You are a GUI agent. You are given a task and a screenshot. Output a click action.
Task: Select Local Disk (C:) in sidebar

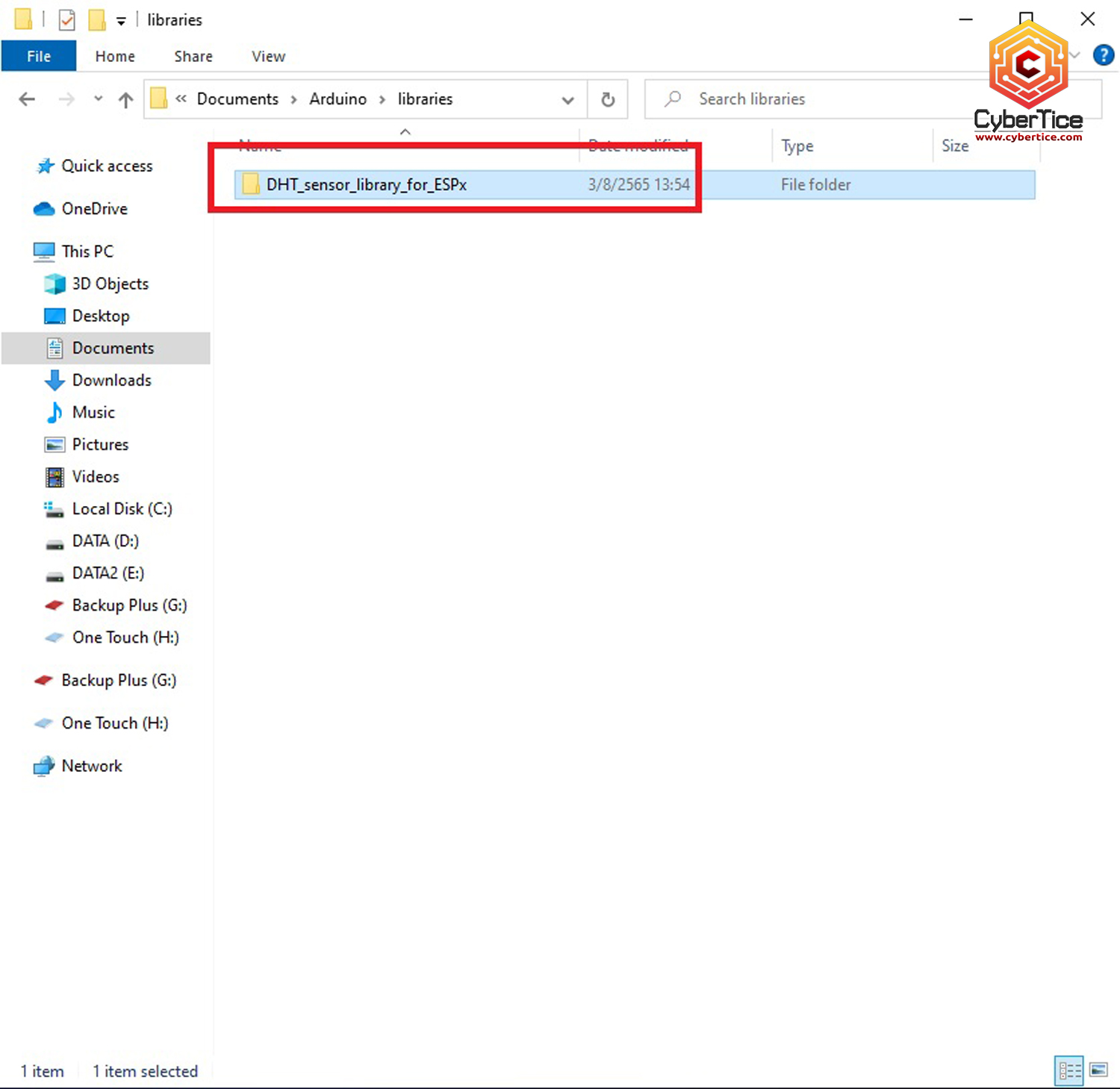click(x=122, y=508)
